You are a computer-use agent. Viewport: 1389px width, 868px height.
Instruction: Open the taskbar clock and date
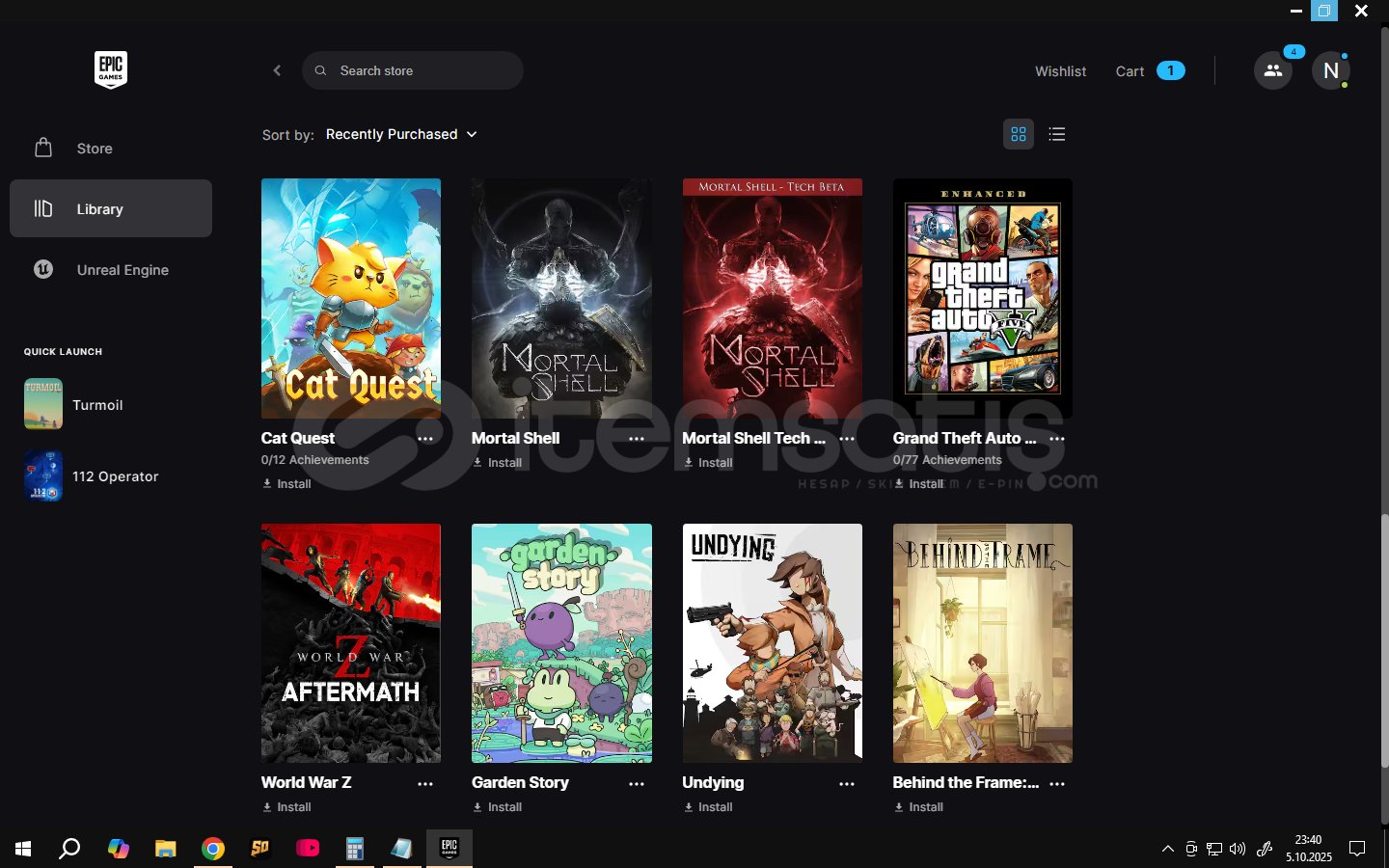(x=1309, y=849)
